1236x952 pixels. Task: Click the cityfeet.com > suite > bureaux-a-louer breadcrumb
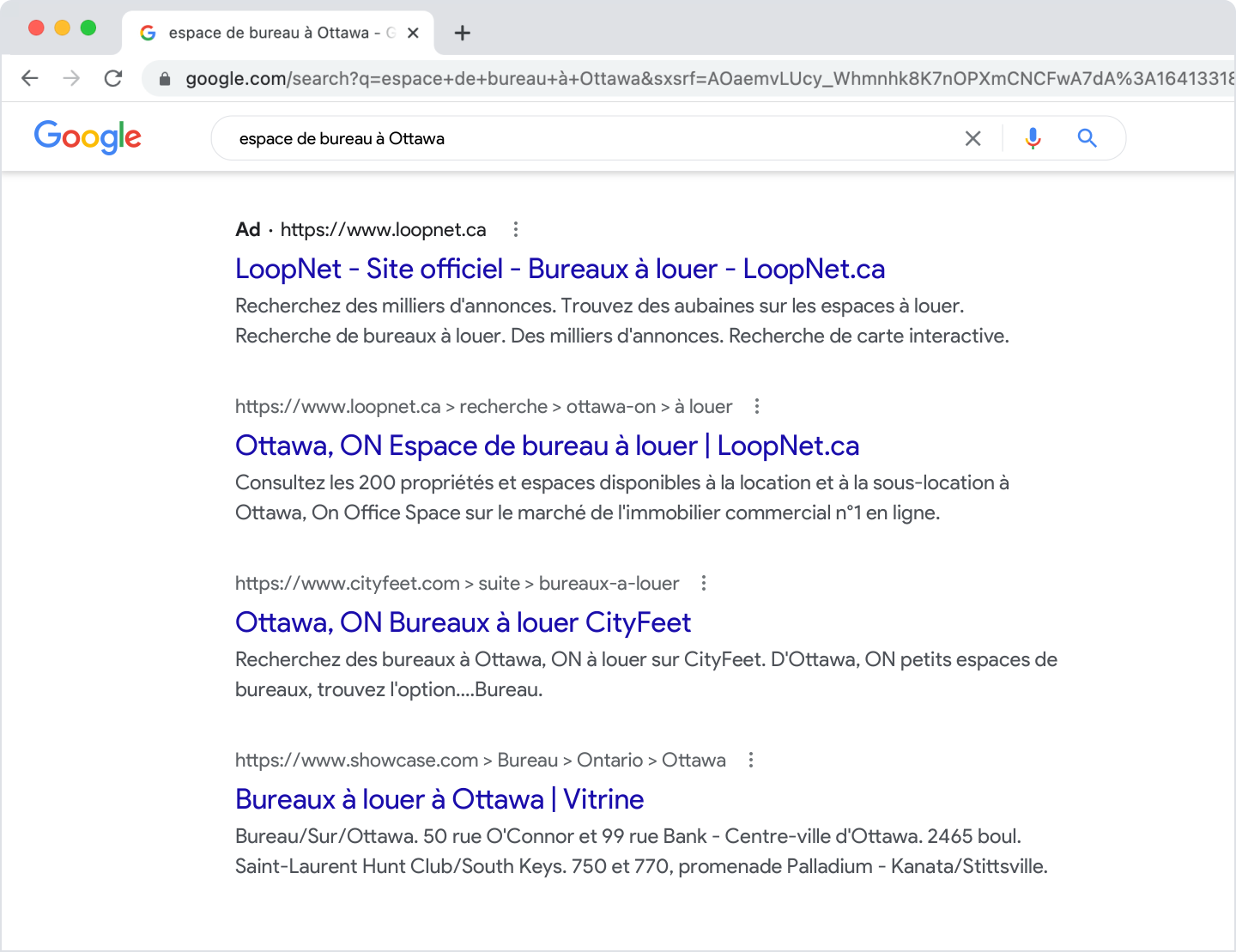point(457,583)
